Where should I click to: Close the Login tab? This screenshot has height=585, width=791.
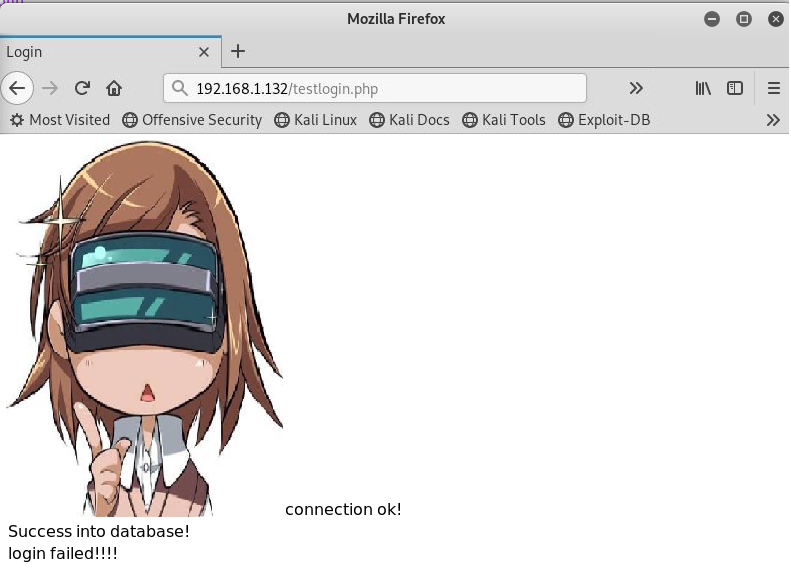point(204,52)
